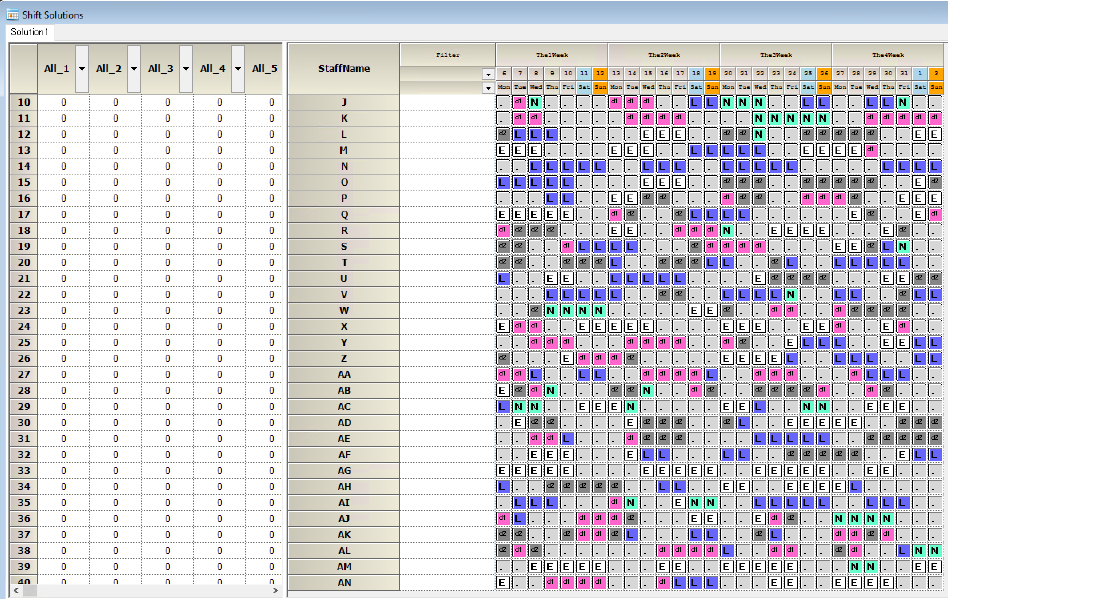Select the date 12 Sunday header cell
The height and width of the screenshot is (599, 1110).
coord(600,73)
